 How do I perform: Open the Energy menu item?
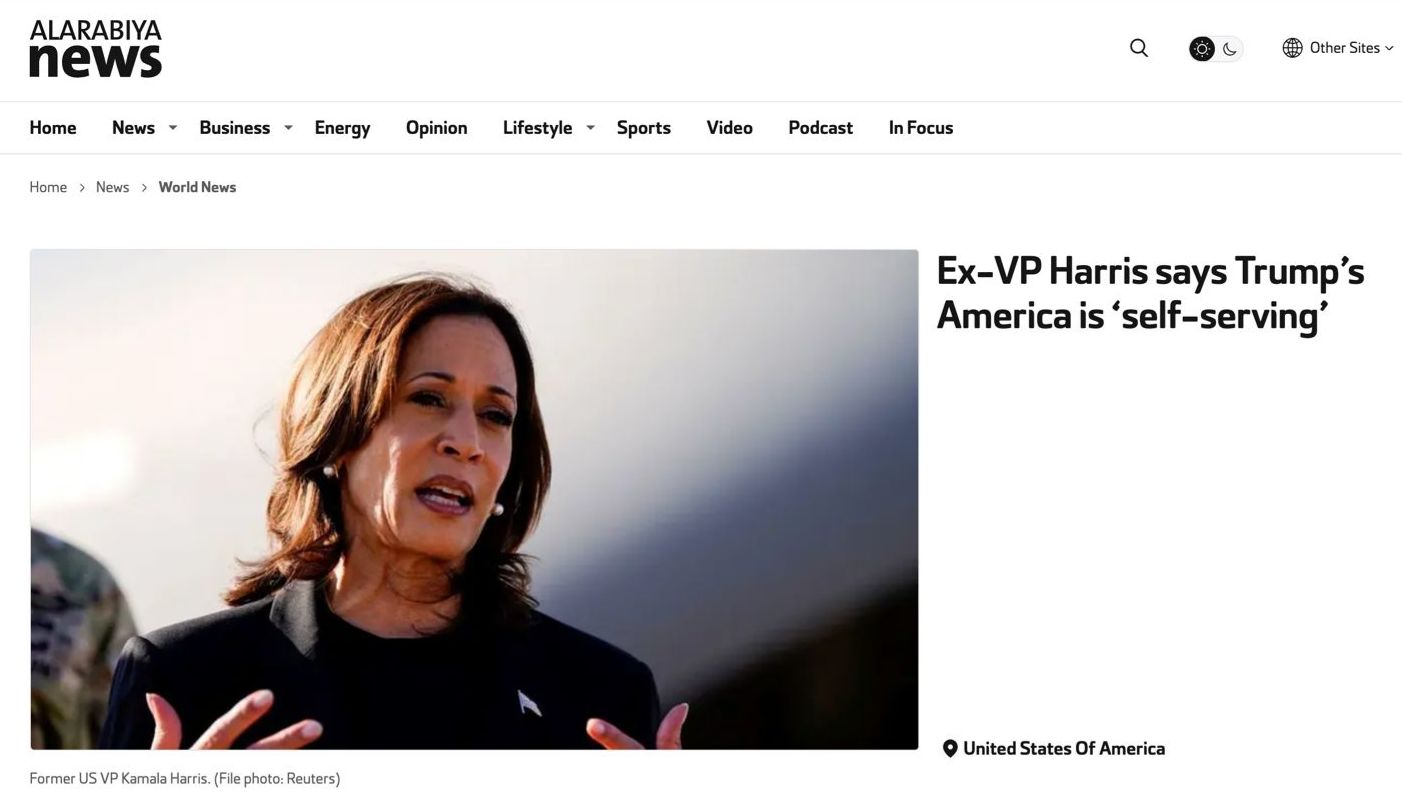[342, 128]
